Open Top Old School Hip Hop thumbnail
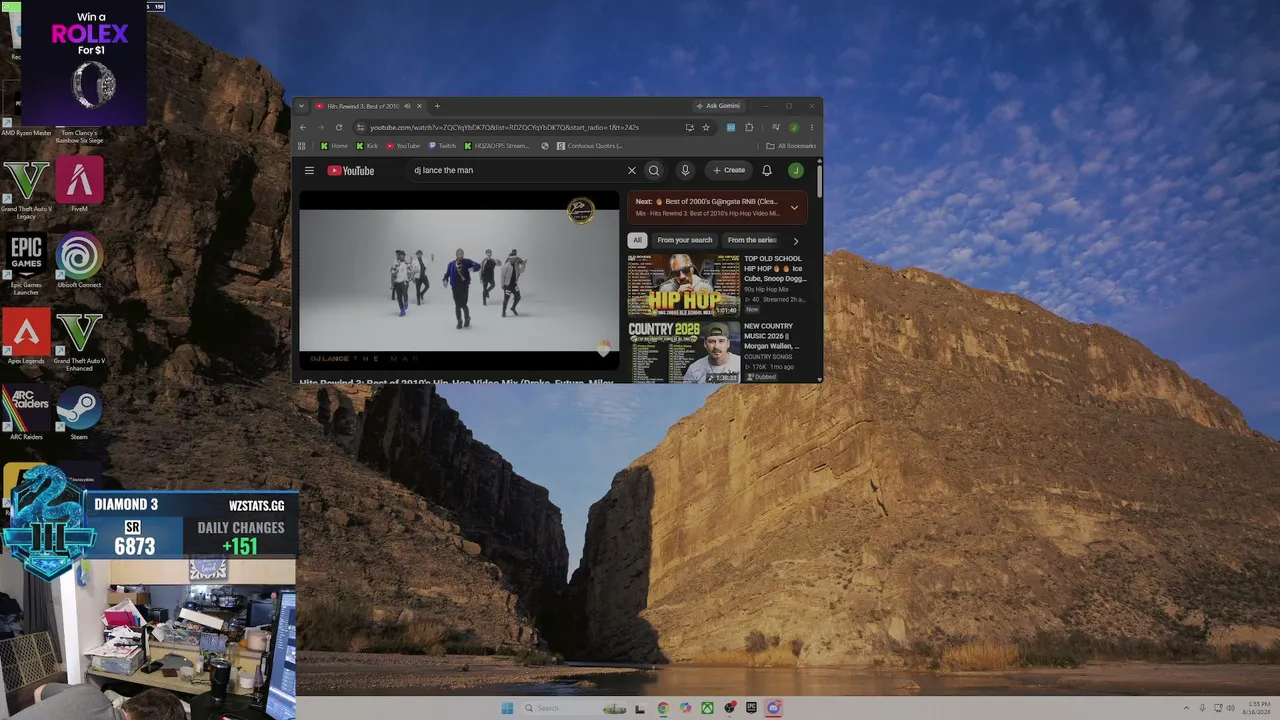1280x720 pixels. [x=684, y=285]
